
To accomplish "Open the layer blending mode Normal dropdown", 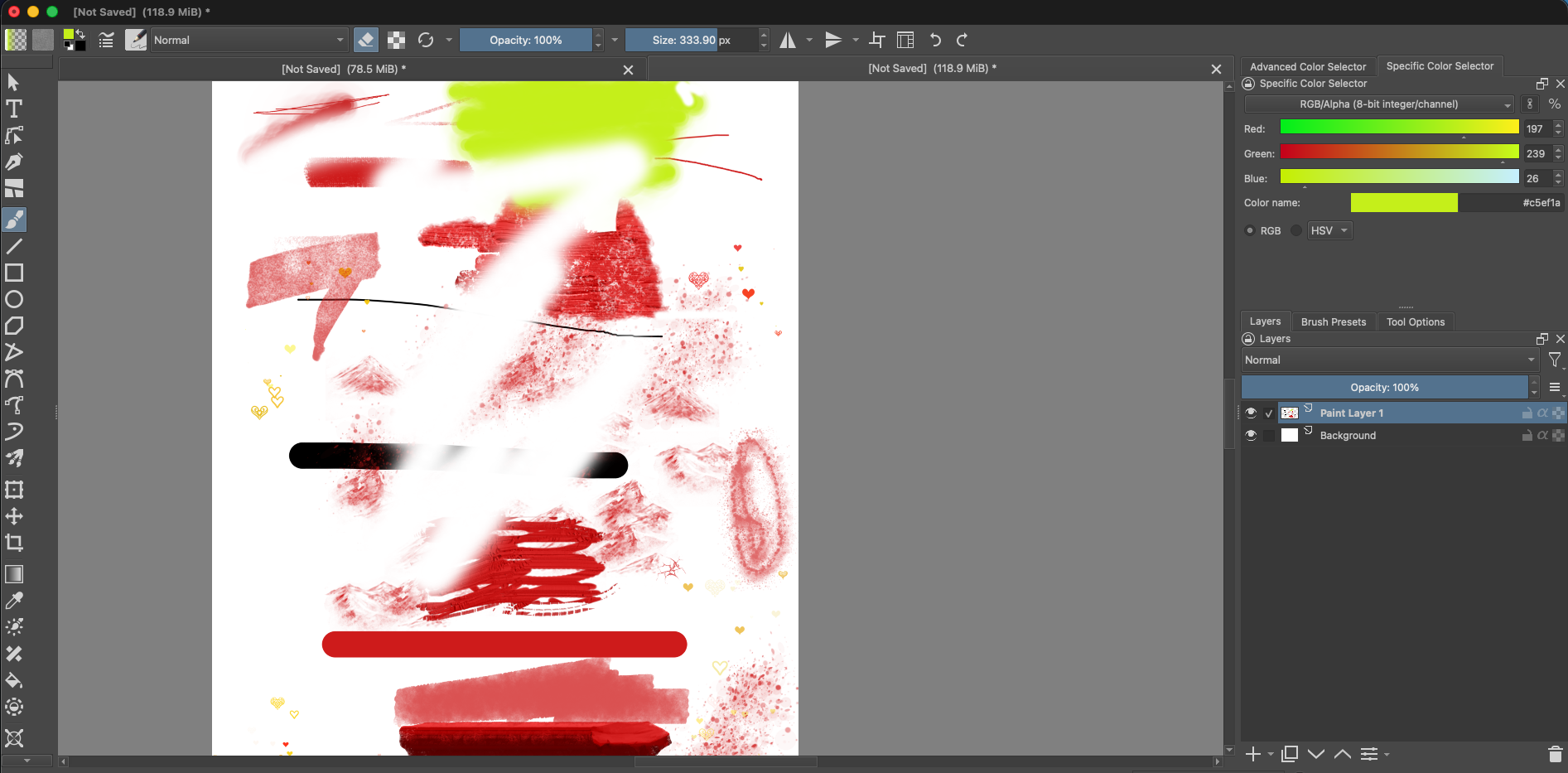I will pos(1390,360).
